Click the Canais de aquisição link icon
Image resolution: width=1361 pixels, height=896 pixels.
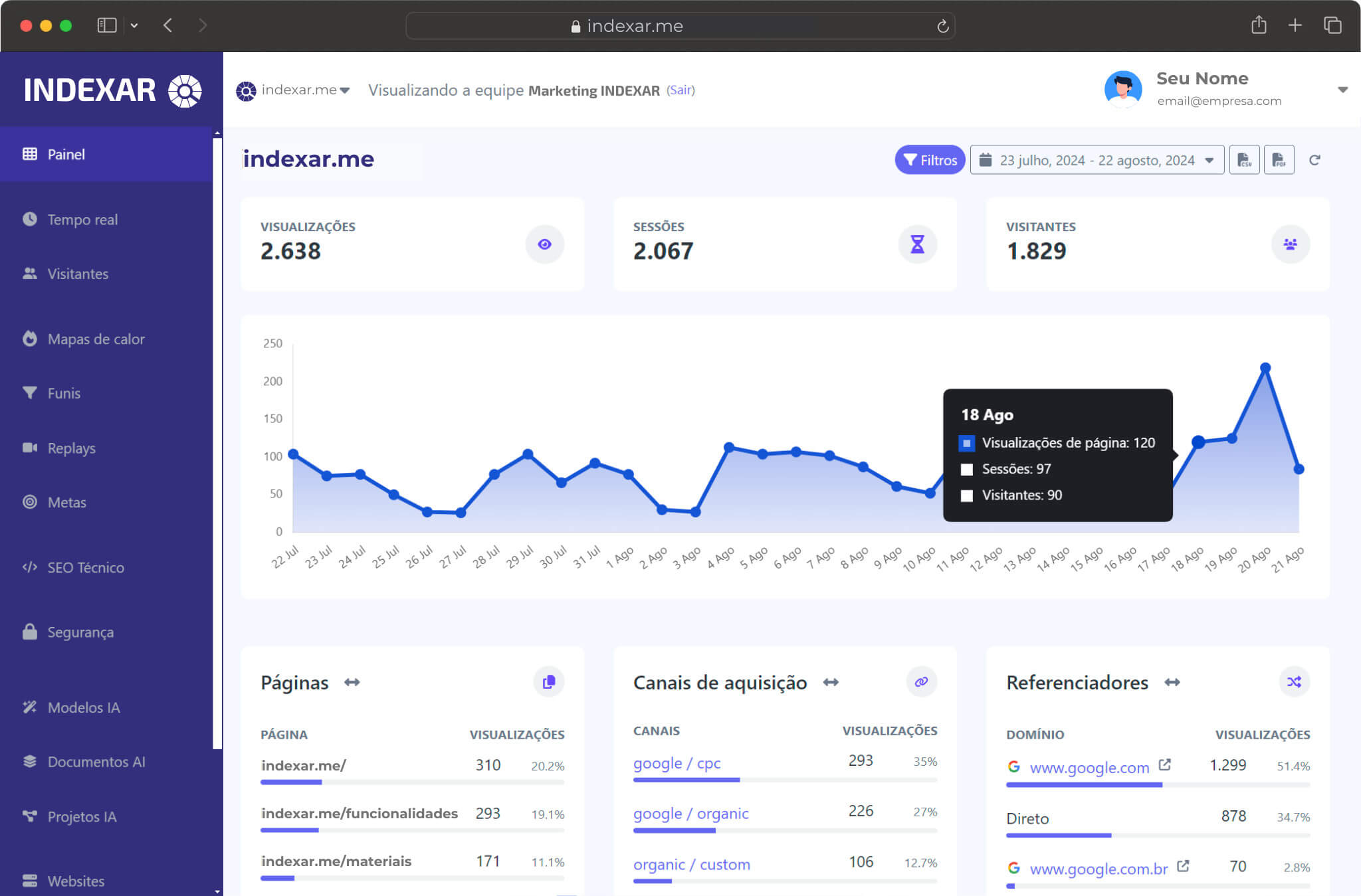click(x=922, y=682)
